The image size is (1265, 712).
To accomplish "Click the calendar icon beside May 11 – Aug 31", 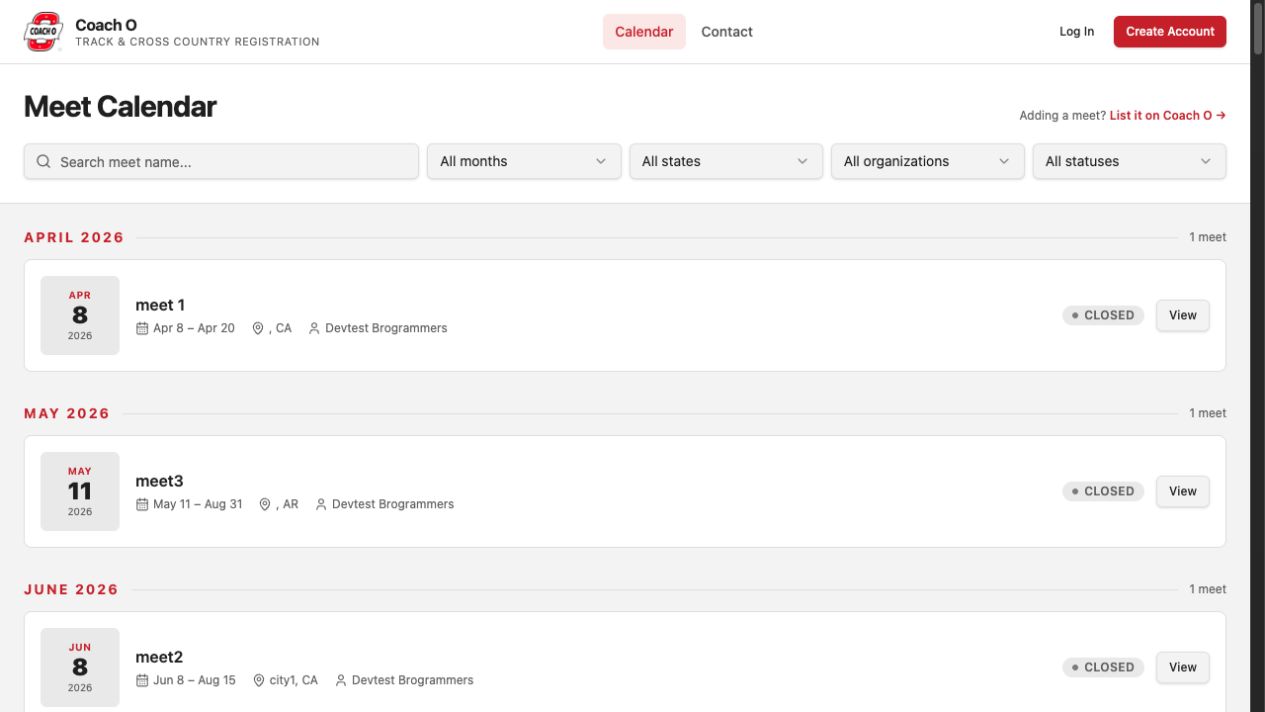I will 142,504.
